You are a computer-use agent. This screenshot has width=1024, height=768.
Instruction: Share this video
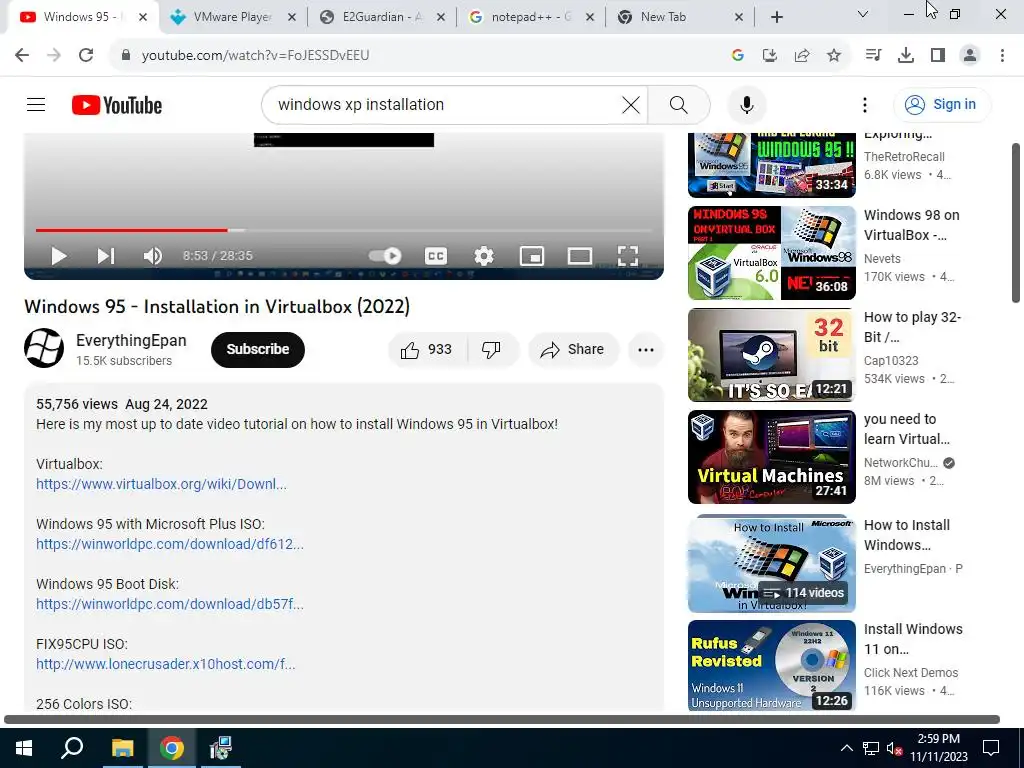pos(573,350)
